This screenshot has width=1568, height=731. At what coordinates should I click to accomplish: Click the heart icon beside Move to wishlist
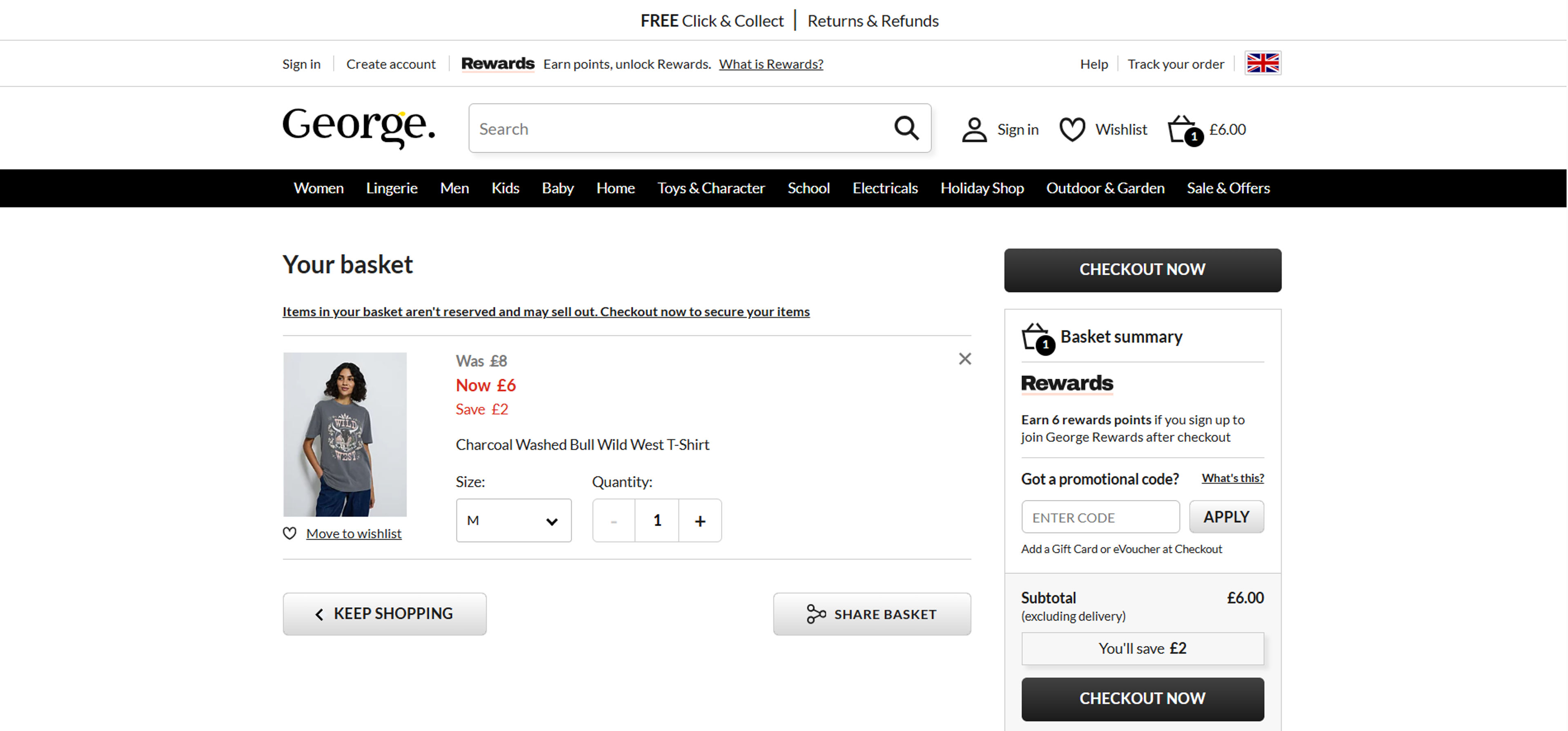click(290, 534)
